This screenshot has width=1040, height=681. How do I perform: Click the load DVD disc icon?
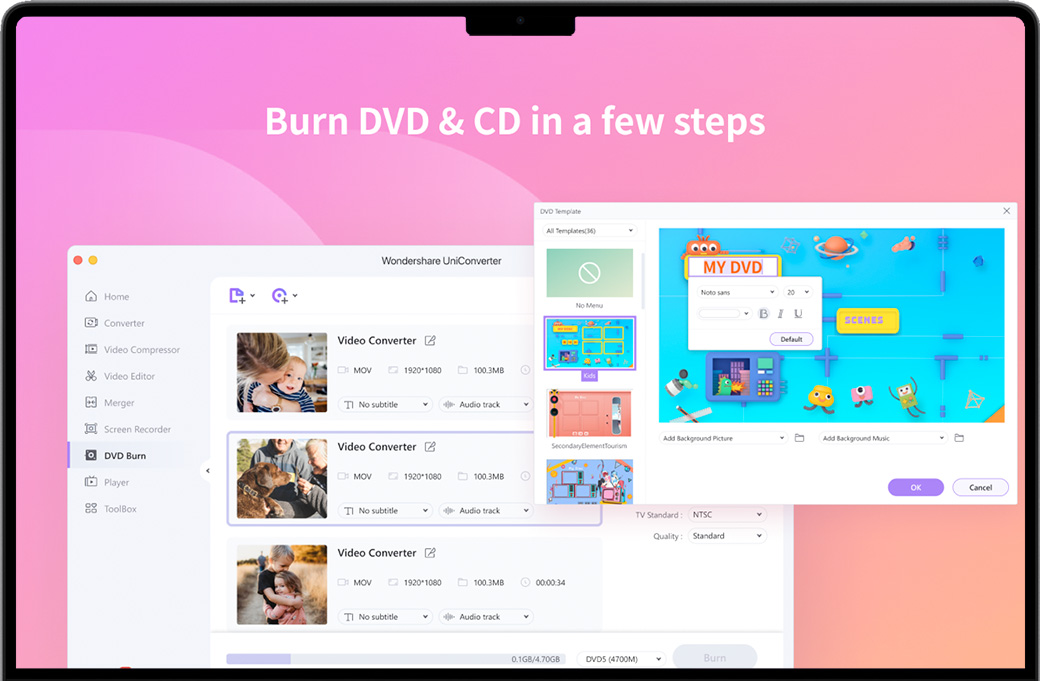[280, 295]
